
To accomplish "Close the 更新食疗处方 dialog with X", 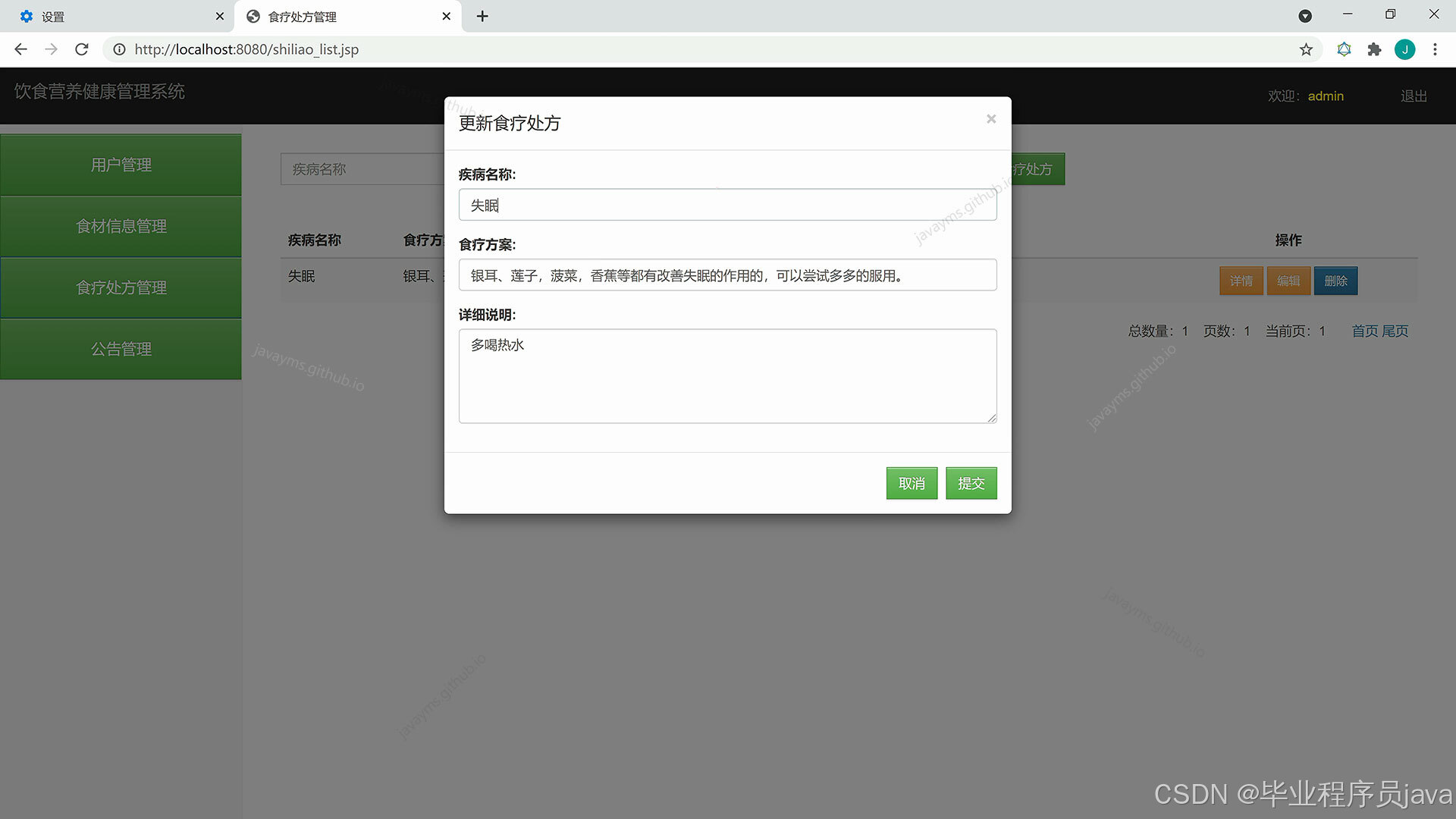I will click(x=991, y=119).
